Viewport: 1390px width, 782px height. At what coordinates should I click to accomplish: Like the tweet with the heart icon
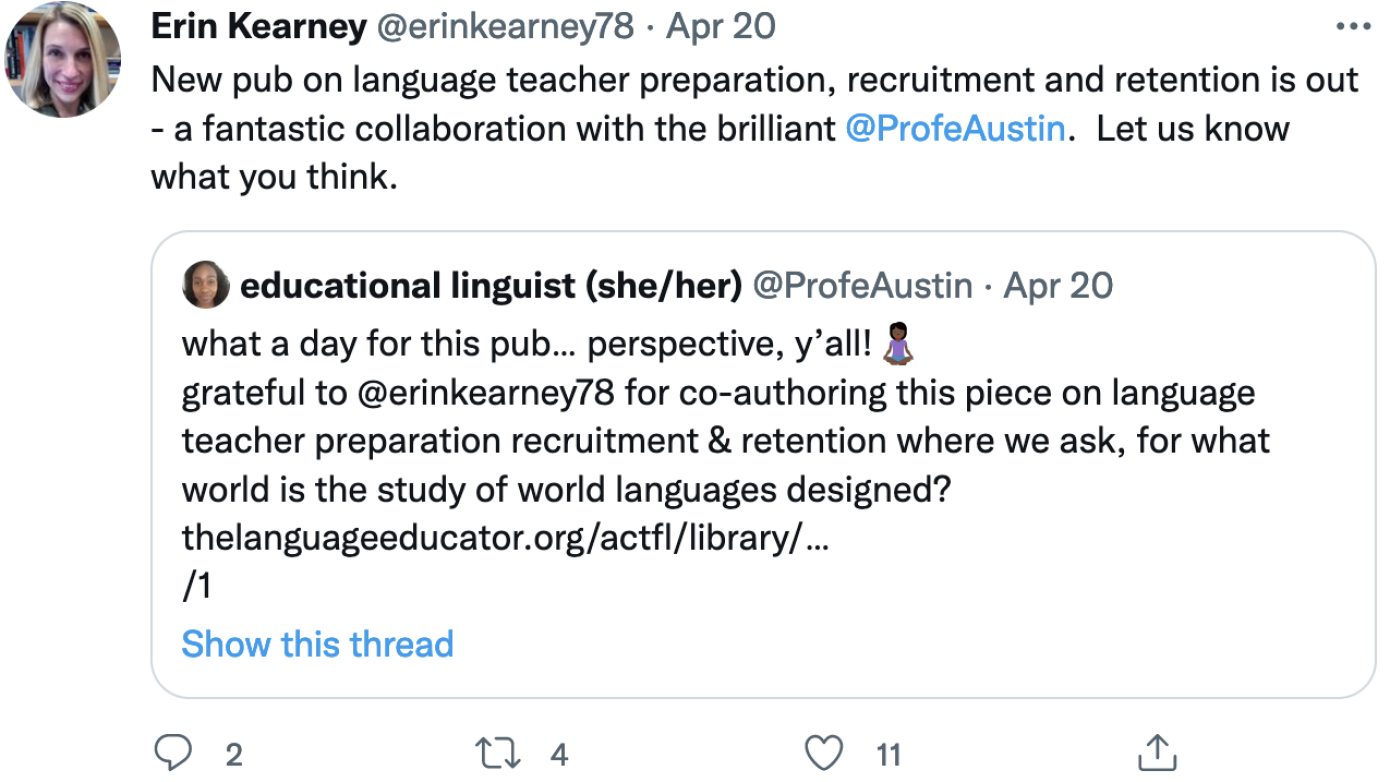(x=824, y=753)
